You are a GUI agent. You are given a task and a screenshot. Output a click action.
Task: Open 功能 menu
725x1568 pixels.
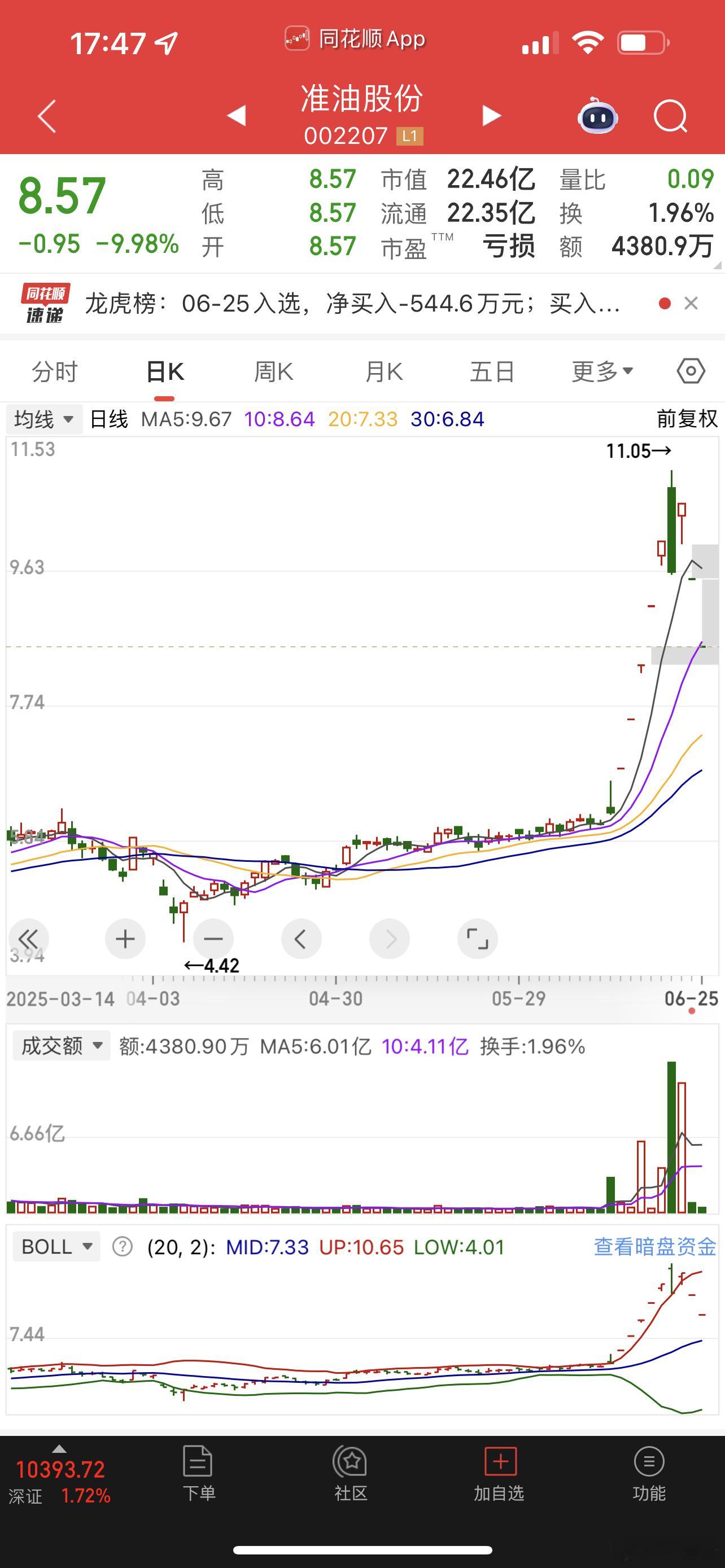649,1473
